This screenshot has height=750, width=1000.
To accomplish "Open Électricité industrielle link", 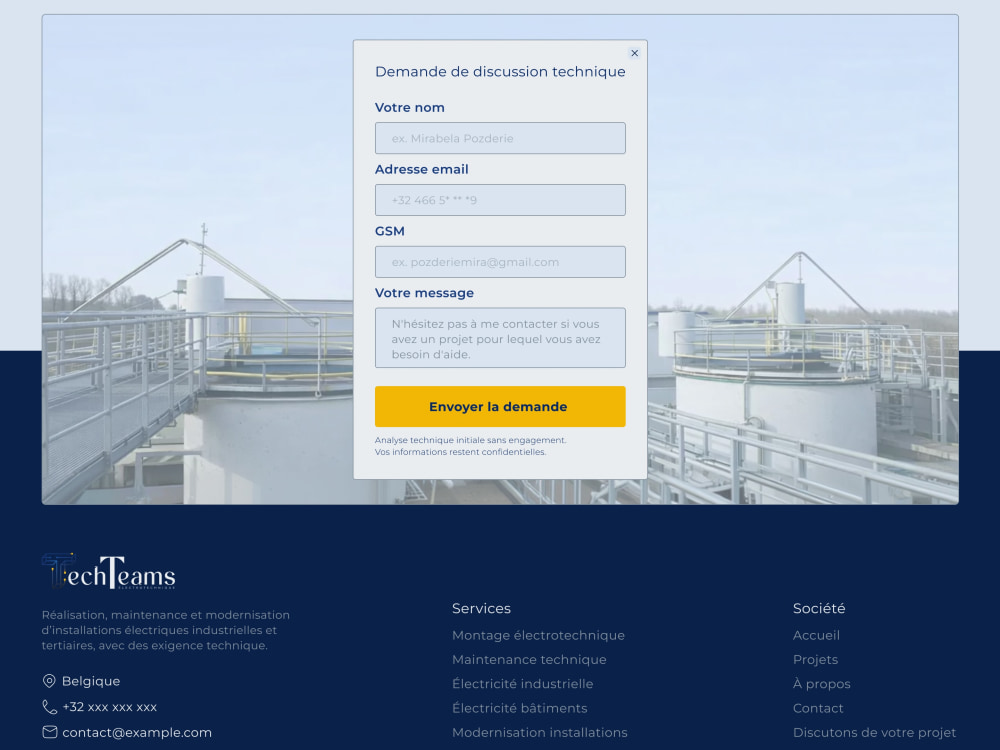I will tap(522, 684).
